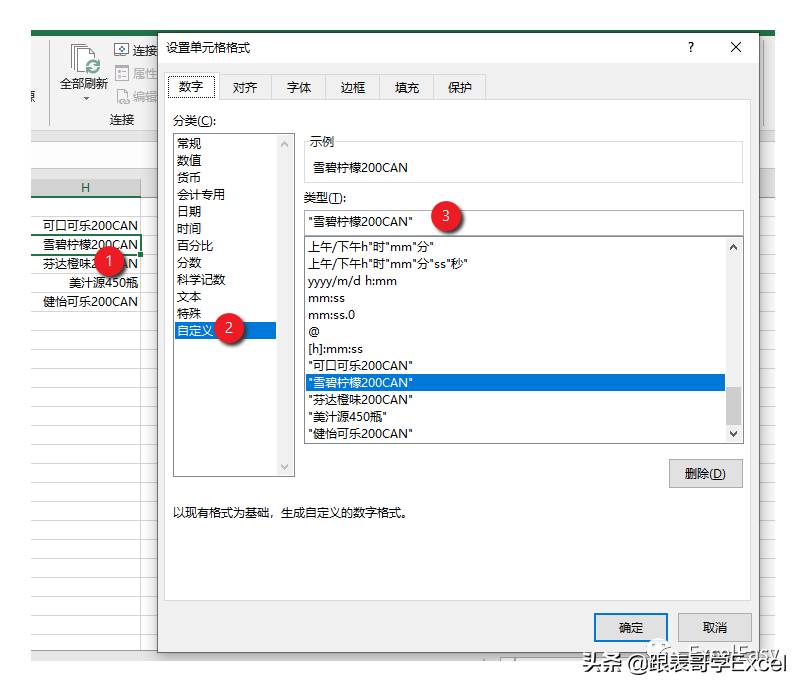Click type list scroll-down arrow

tap(734, 434)
